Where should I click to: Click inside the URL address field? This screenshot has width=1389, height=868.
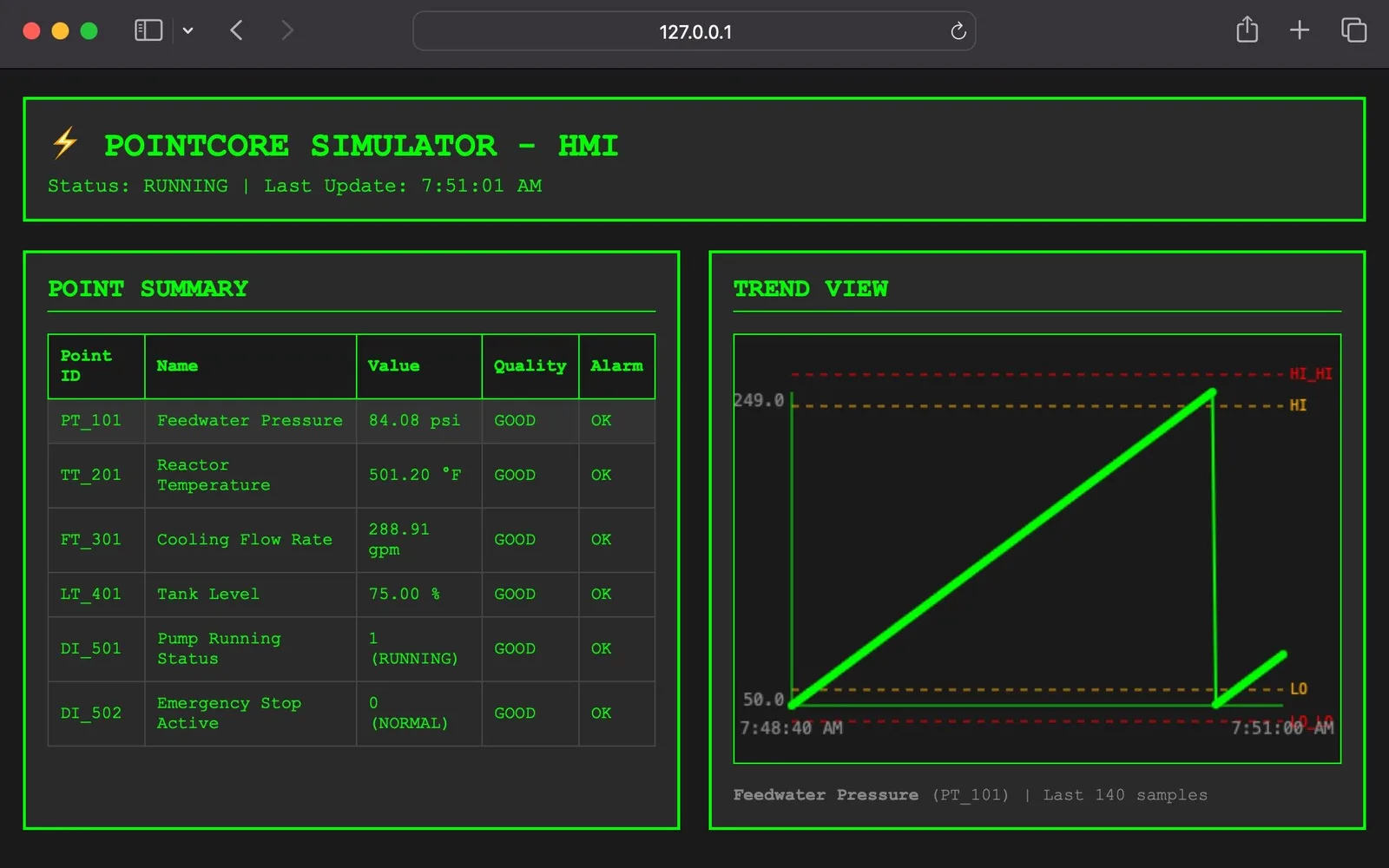[x=694, y=31]
